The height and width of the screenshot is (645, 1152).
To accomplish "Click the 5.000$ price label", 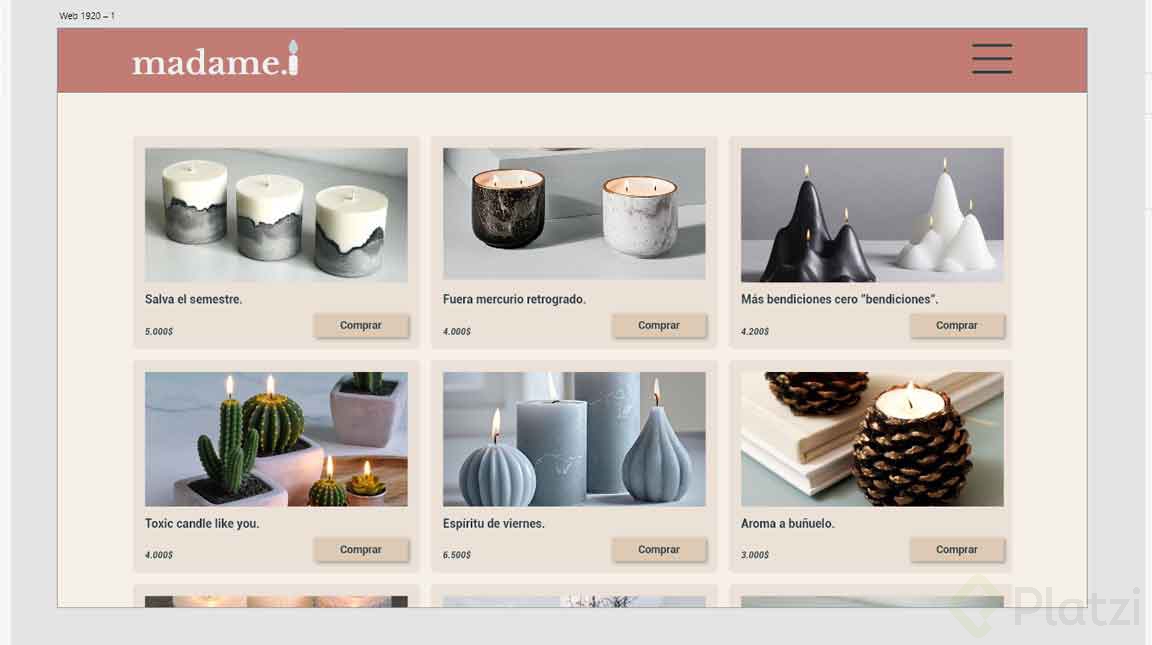I will click(159, 331).
